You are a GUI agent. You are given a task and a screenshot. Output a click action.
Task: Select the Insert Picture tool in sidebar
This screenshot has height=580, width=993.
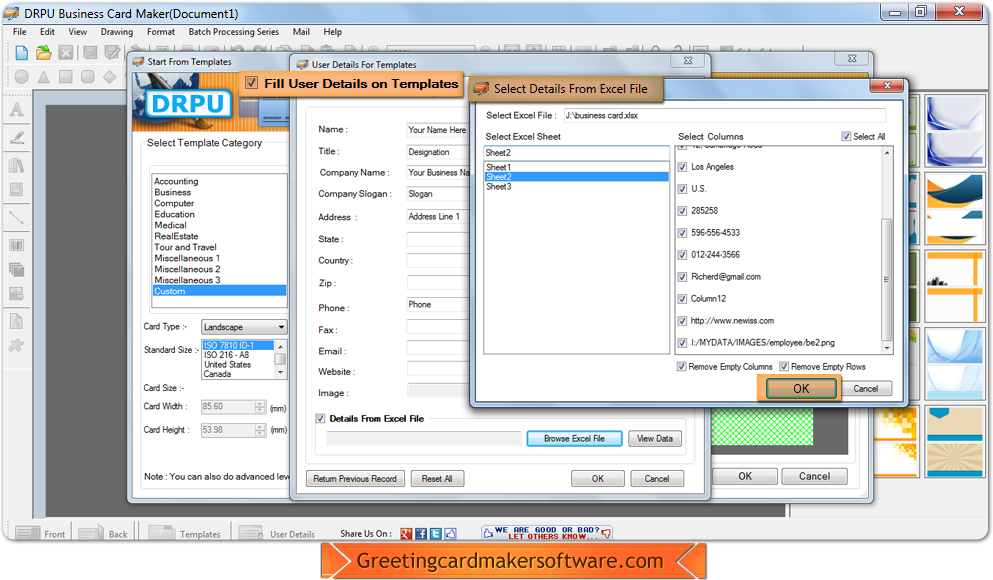[16, 189]
